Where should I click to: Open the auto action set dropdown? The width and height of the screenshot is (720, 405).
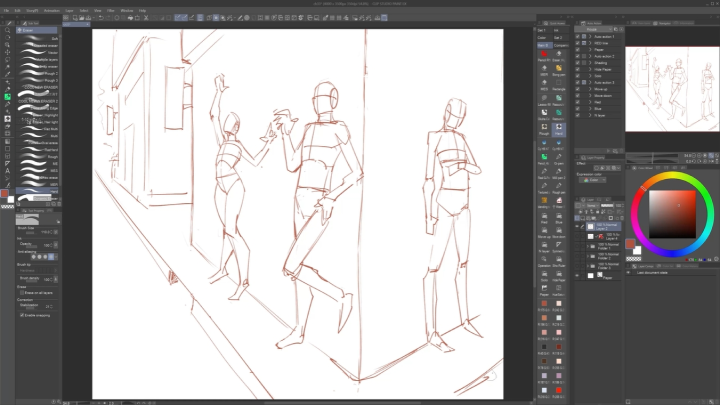594,29
